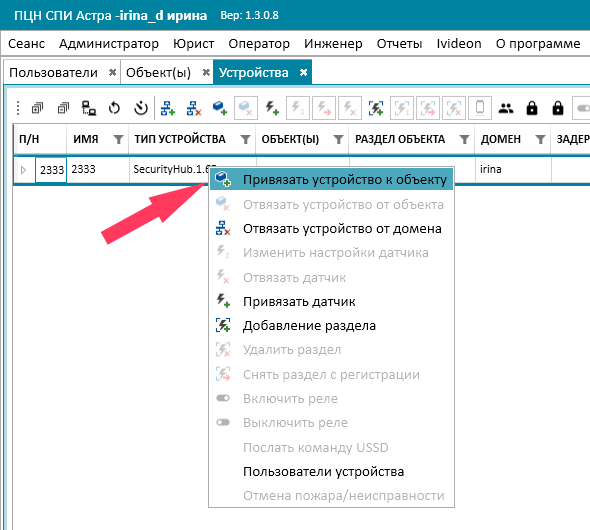Click the bind-to-domain network plus icon
Image resolution: width=590 pixels, height=530 pixels.
(167, 108)
